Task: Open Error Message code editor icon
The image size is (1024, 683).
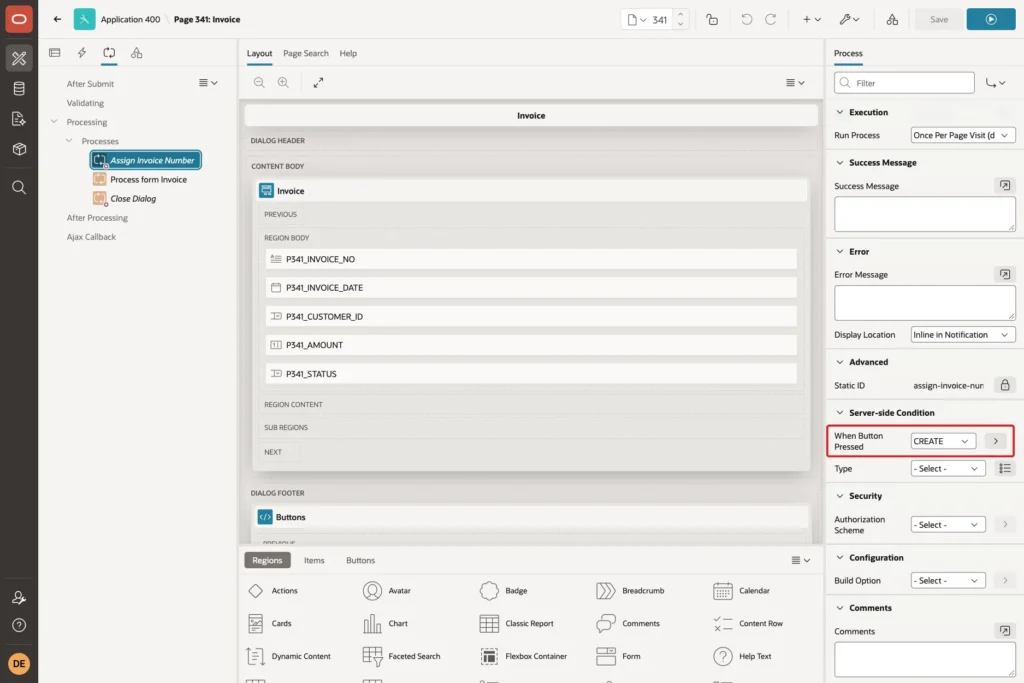Action: click(1004, 274)
